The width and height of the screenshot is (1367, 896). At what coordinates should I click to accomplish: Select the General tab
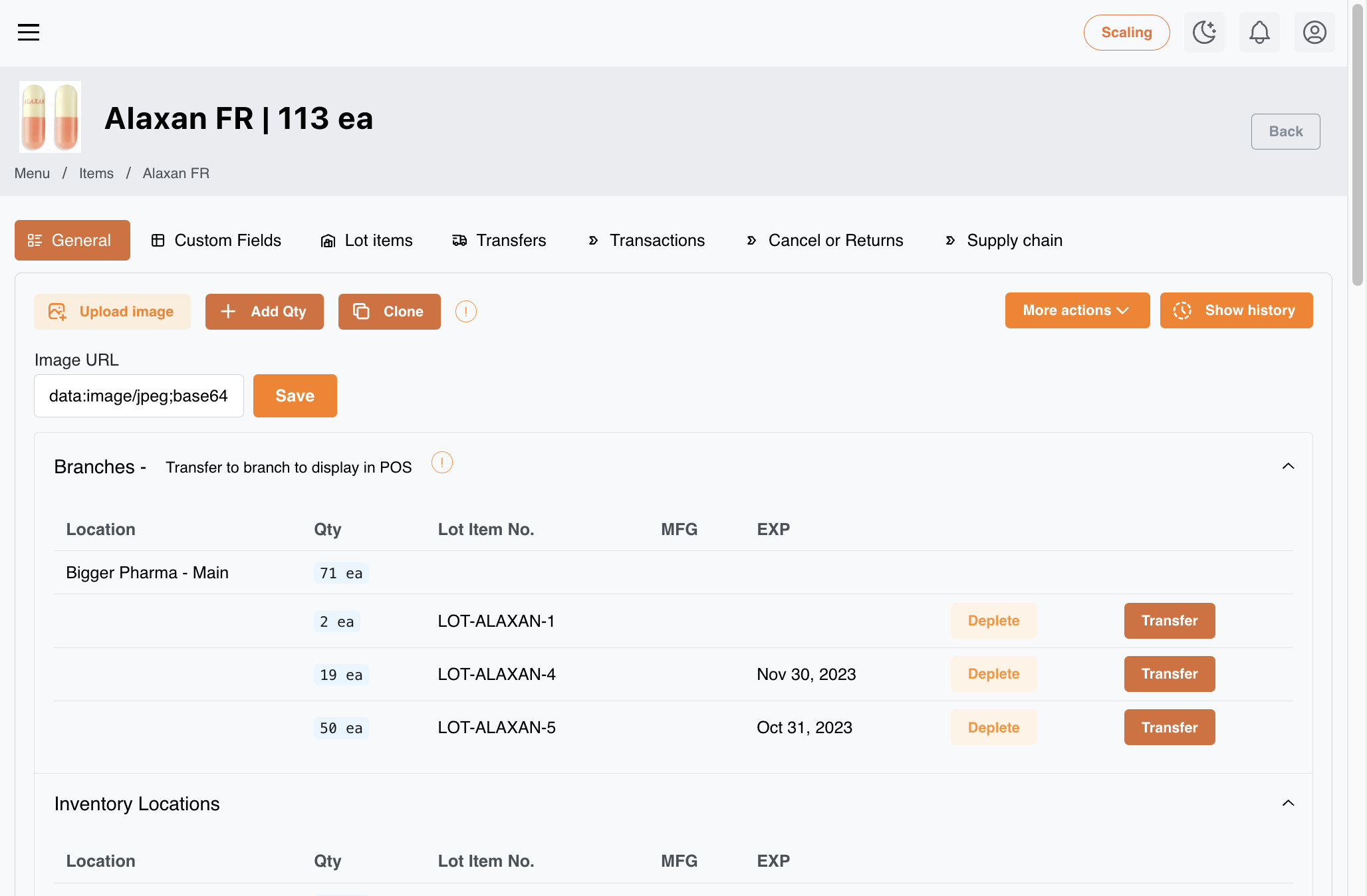72,240
